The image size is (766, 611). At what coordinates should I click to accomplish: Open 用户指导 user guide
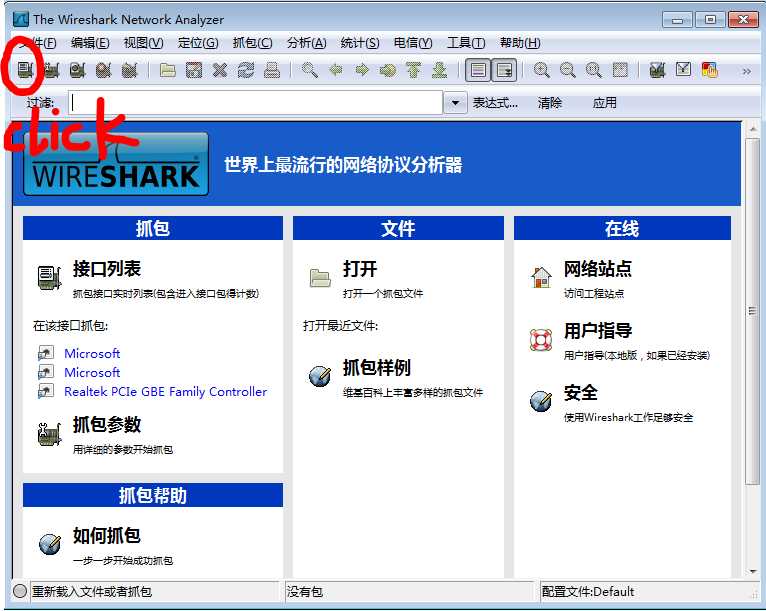[598, 331]
